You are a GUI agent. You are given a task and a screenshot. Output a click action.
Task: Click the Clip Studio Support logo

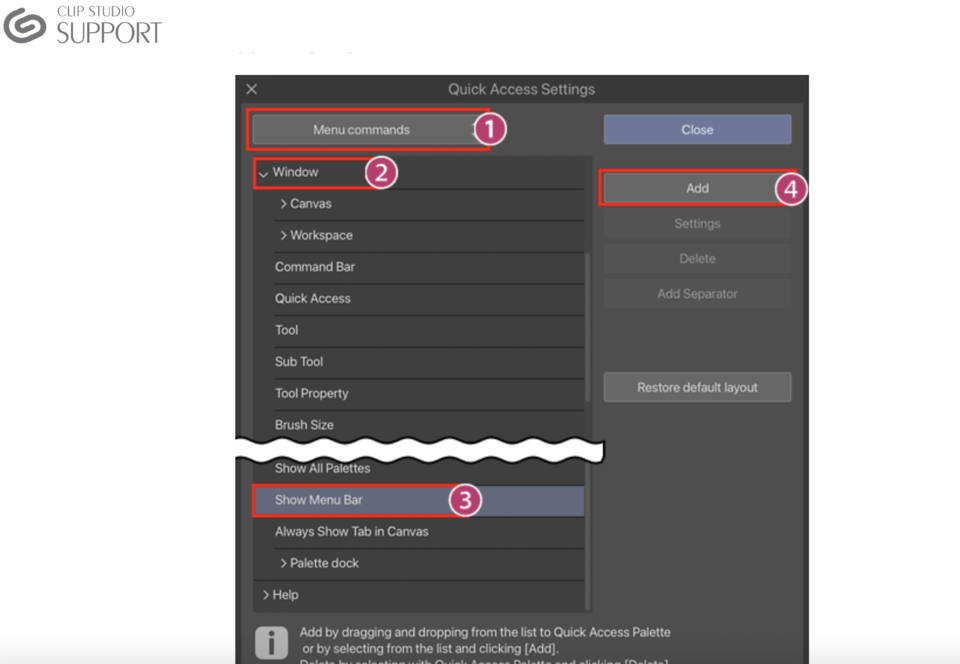[83, 25]
